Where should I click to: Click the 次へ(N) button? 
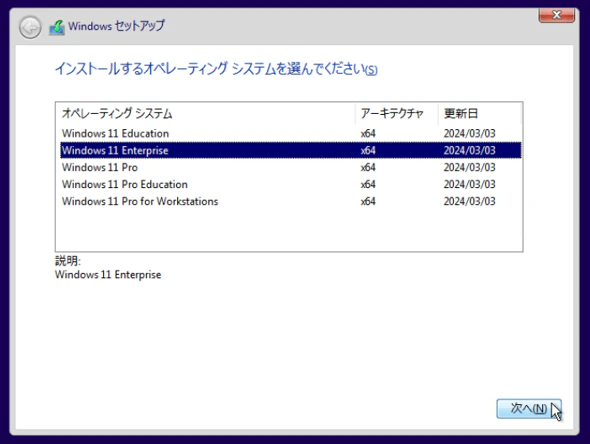click(x=529, y=409)
